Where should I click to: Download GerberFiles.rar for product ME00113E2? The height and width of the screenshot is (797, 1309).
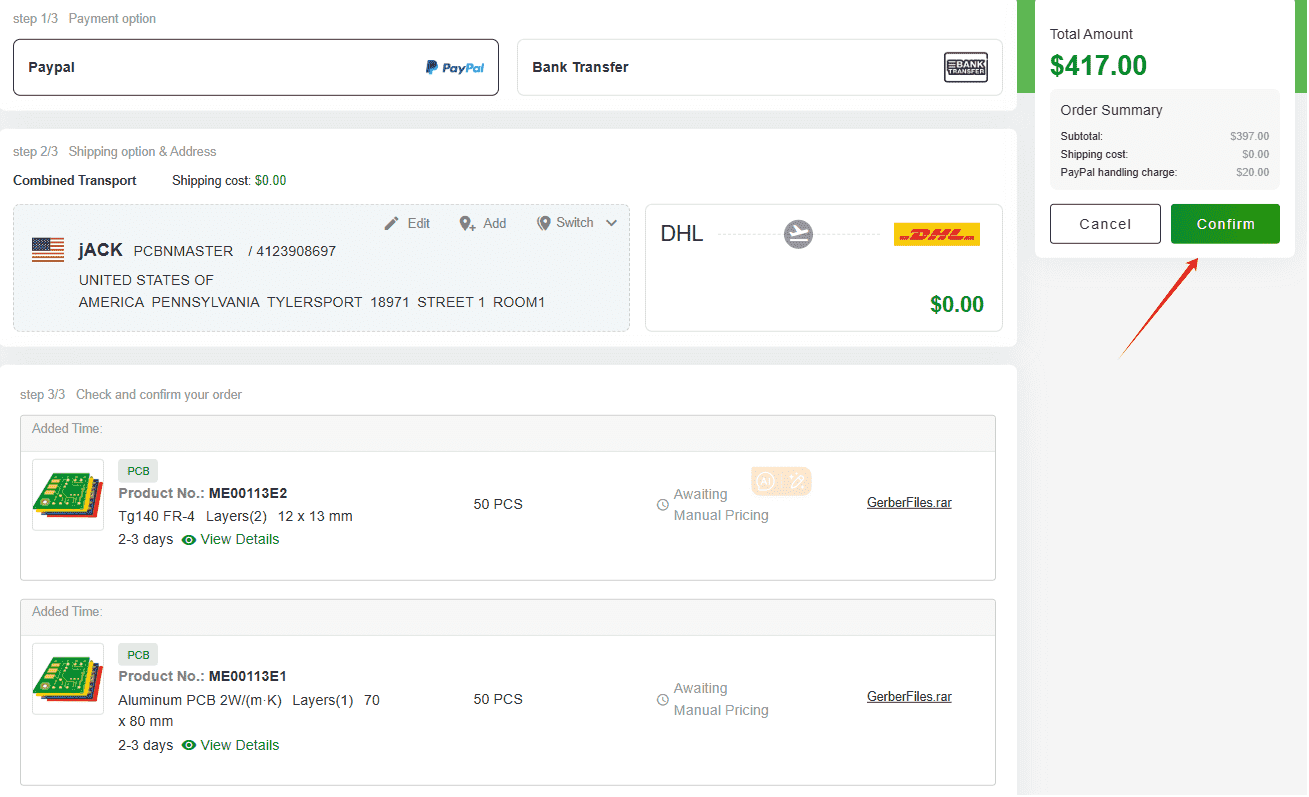pyautogui.click(x=908, y=502)
